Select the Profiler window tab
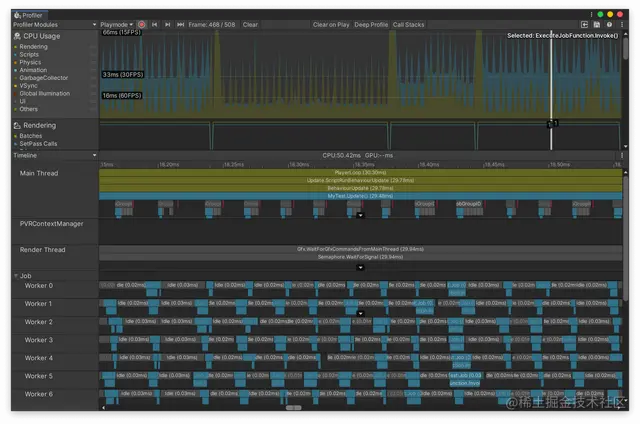This screenshot has height=424, width=640. (x=29, y=15)
